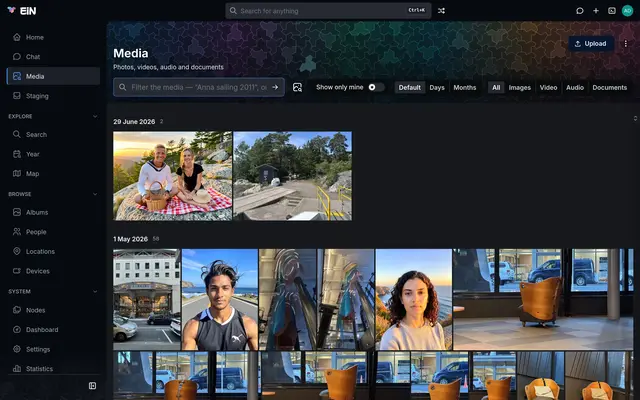
Task: Open Locations in the sidebar
Action: coord(53,251)
